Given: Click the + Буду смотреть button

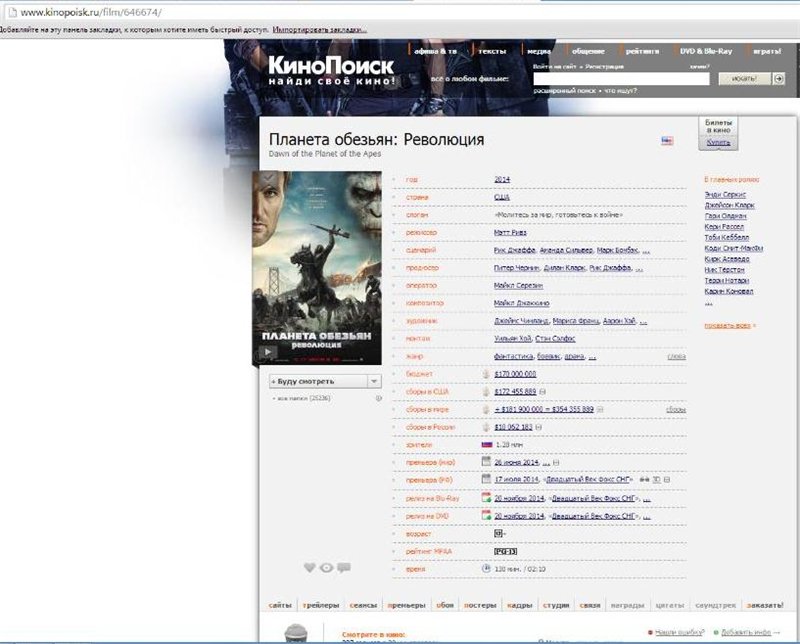Looking at the screenshot, I should coord(318,381).
